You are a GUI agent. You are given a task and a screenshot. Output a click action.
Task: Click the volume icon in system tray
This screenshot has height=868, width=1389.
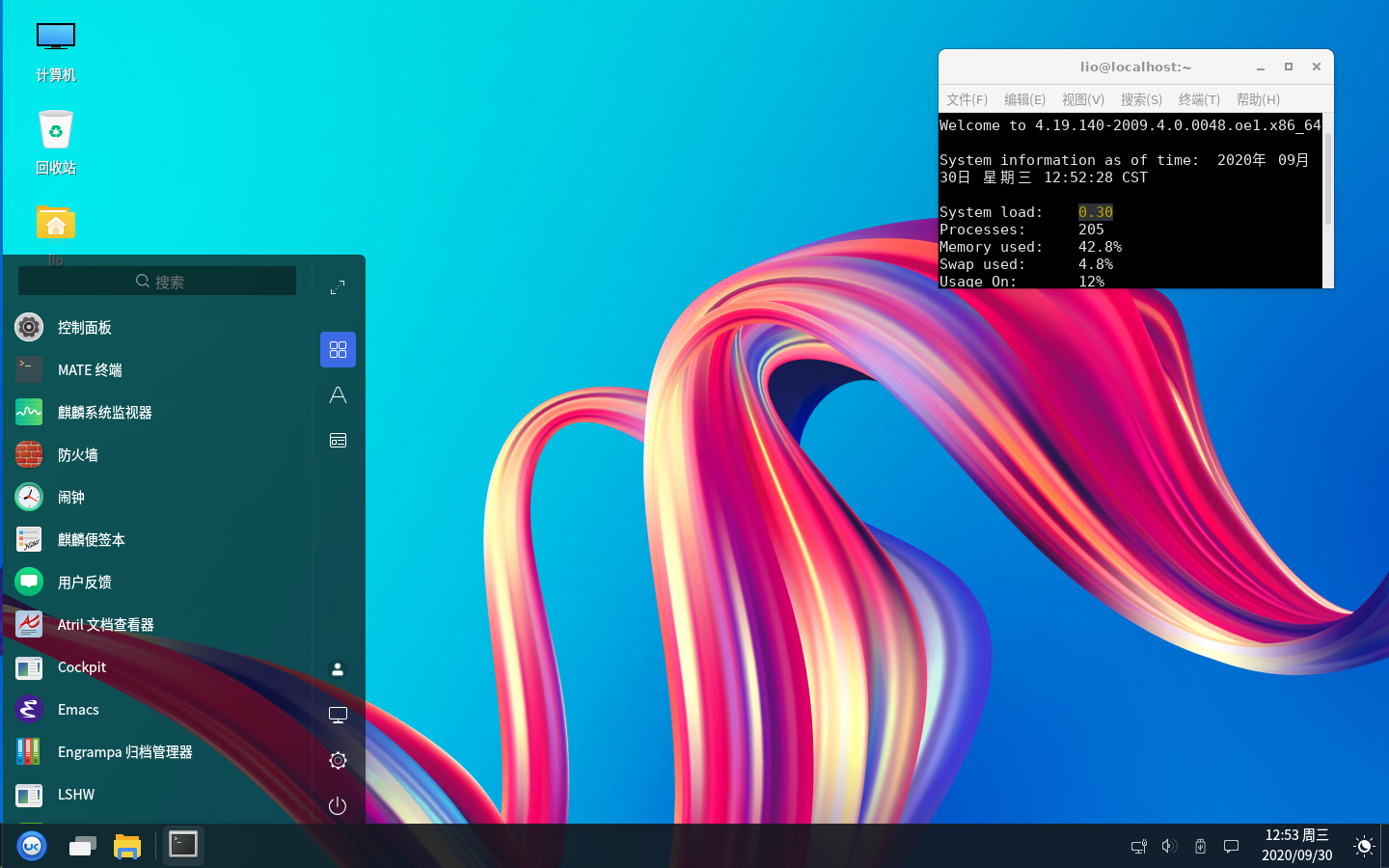[x=1169, y=846]
